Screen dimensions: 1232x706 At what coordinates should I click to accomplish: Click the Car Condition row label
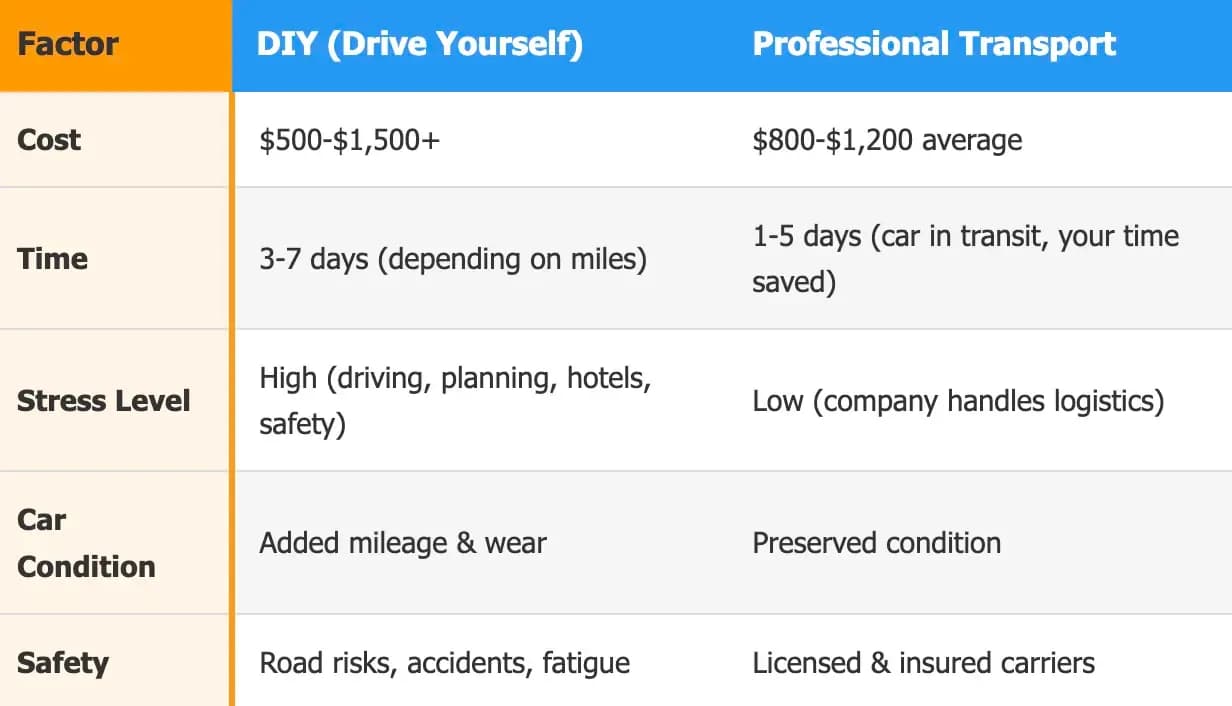coord(86,543)
